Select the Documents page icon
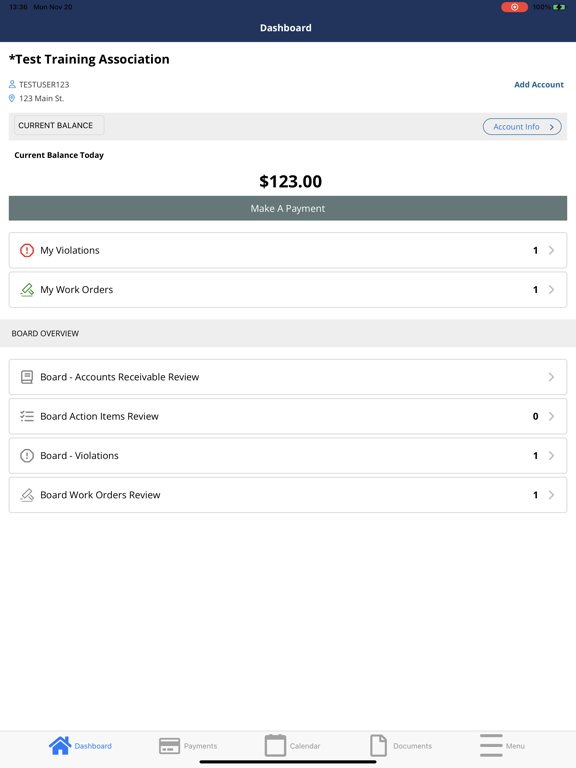576x768 pixels. [x=379, y=745]
